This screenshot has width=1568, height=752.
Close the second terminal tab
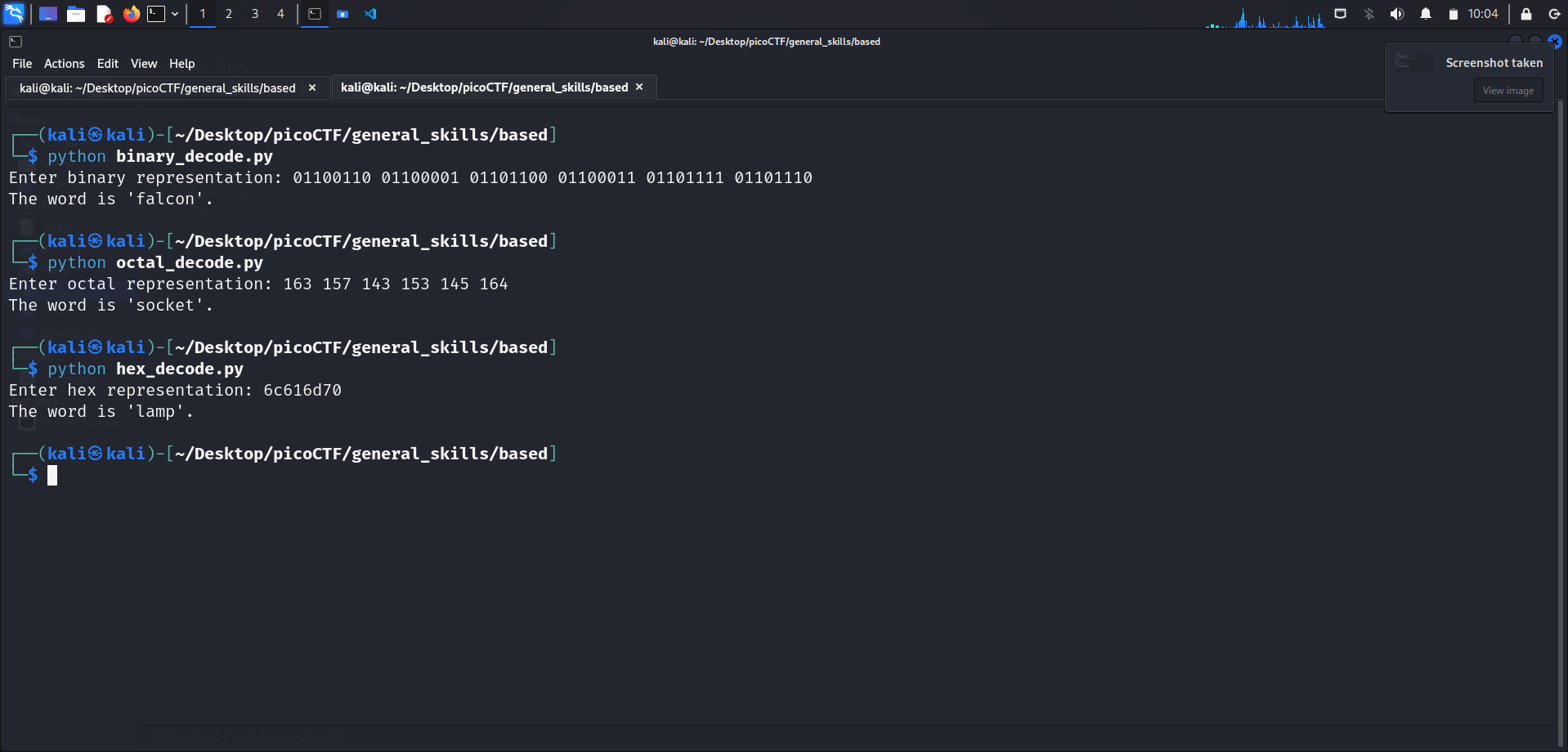pos(639,87)
